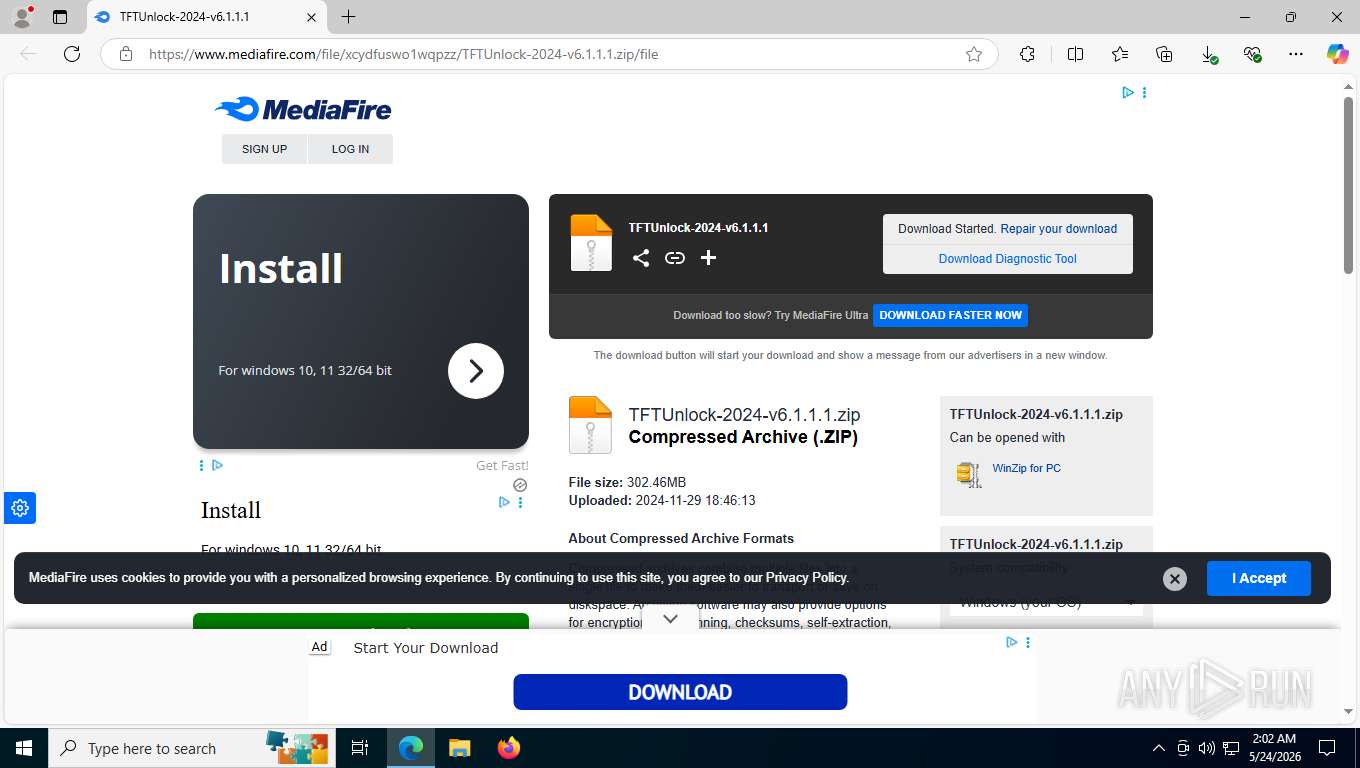Close the TFTUnlock browser tab

point(311,17)
